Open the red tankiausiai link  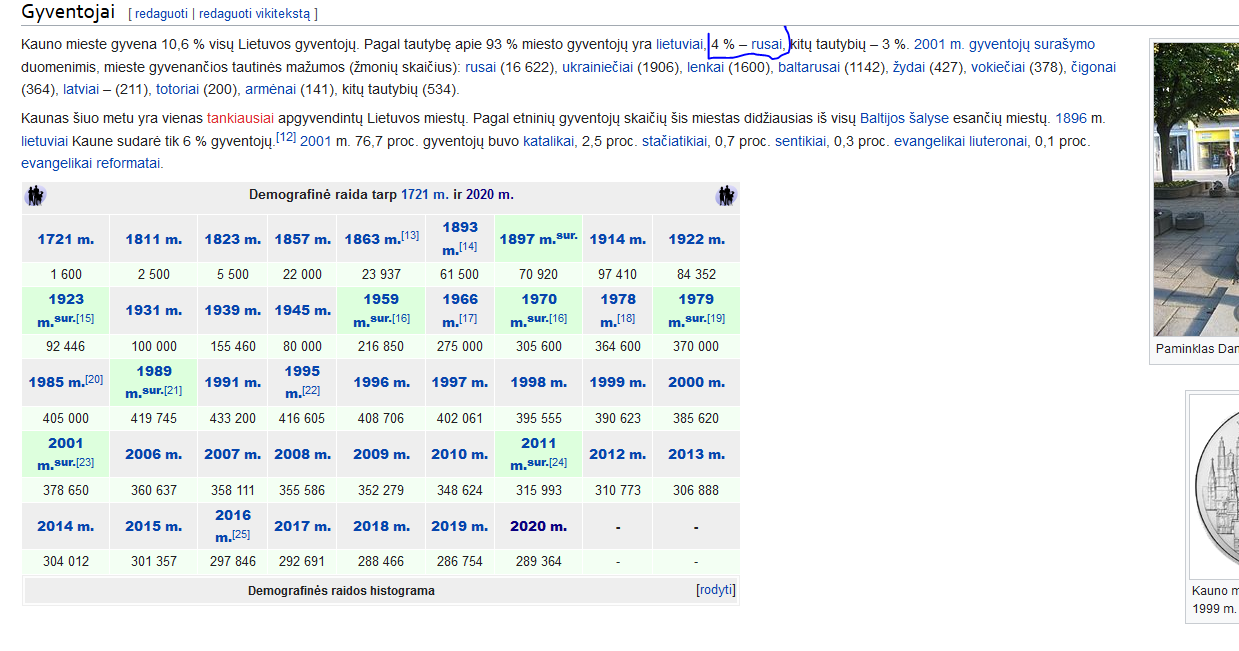point(240,118)
